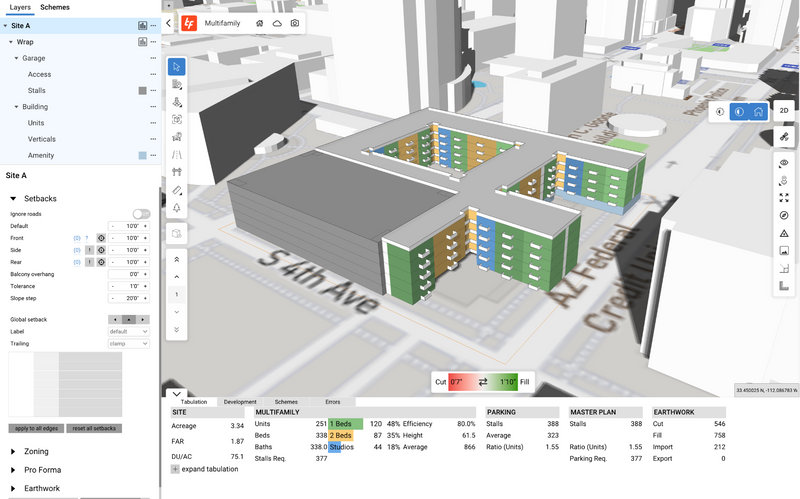This screenshot has height=499, width=800.
Task: Toggle the 2D view button
Action: 785,111
